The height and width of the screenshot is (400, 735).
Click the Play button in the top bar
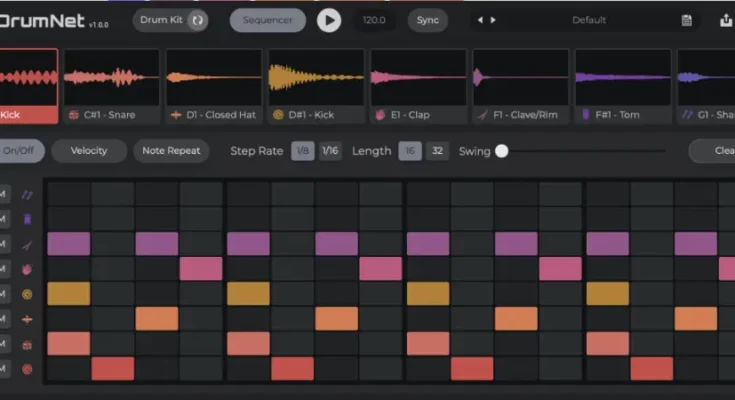pos(328,20)
